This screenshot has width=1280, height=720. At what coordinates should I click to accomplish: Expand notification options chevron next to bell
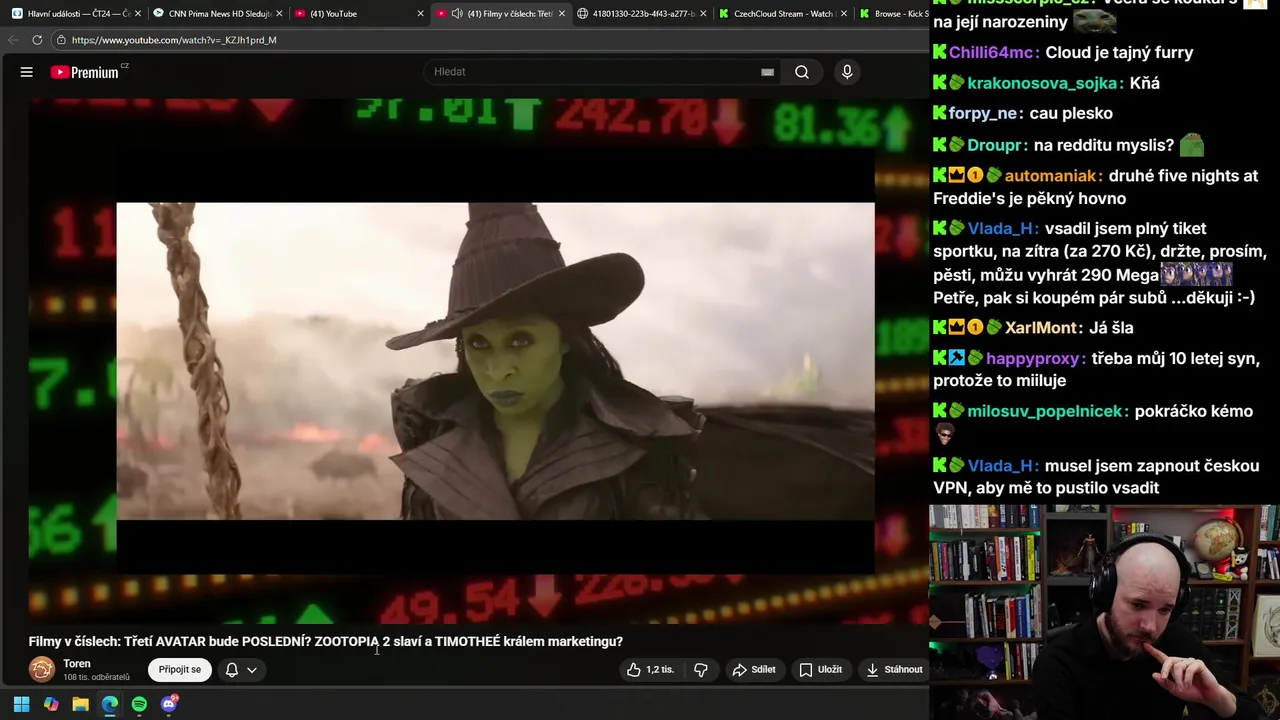pos(252,670)
